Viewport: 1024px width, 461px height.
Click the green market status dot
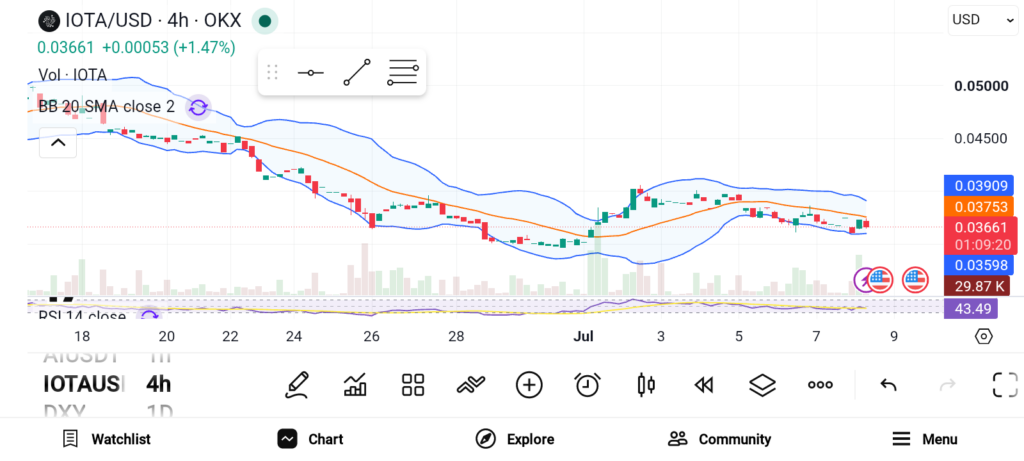pos(264,21)
